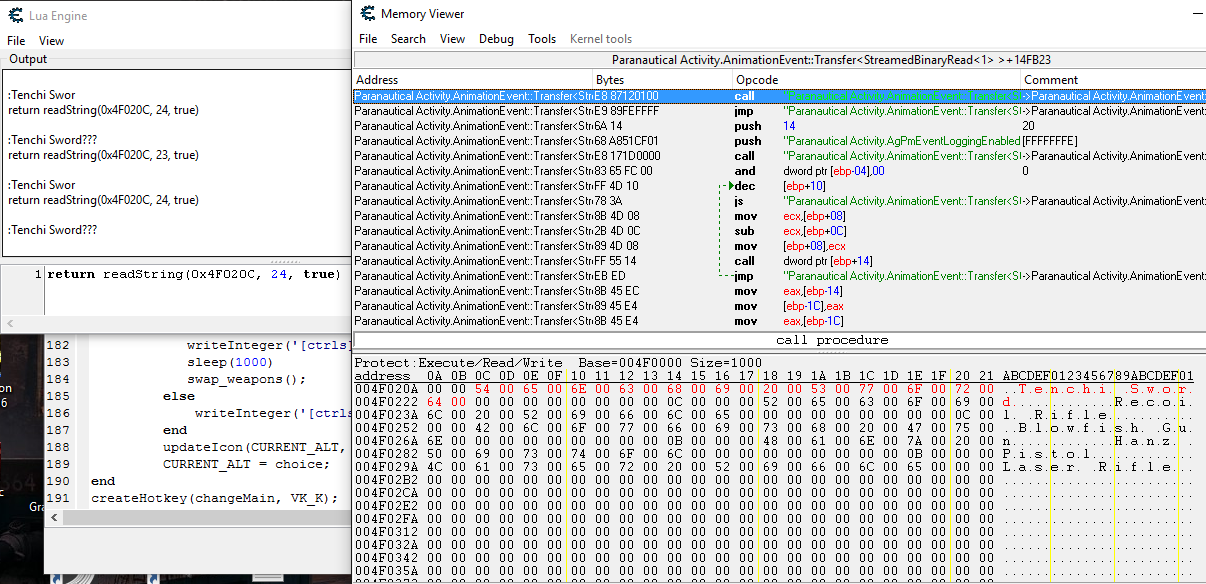The image size is (1206, 584).
Task: Click the Lua Engine title bar icon
Action: click(15, 15)
